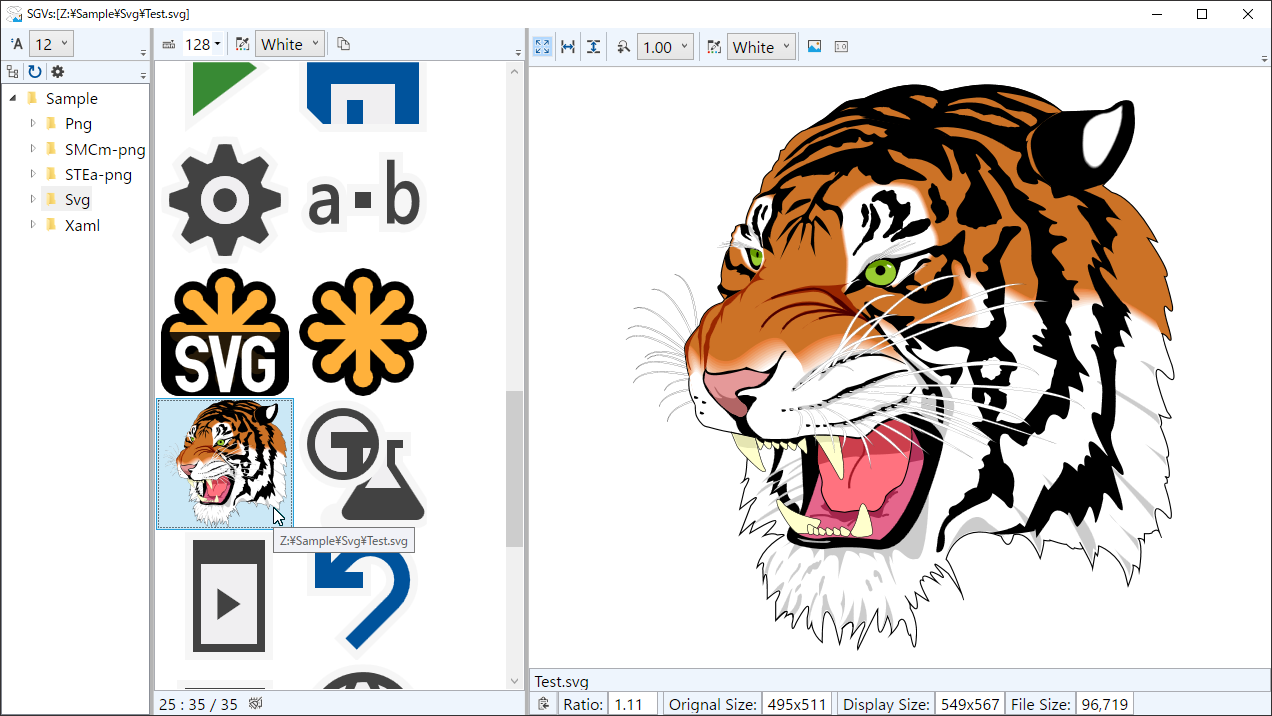
Task: Expand the Png folder node
Action: (x=33, y=124)
